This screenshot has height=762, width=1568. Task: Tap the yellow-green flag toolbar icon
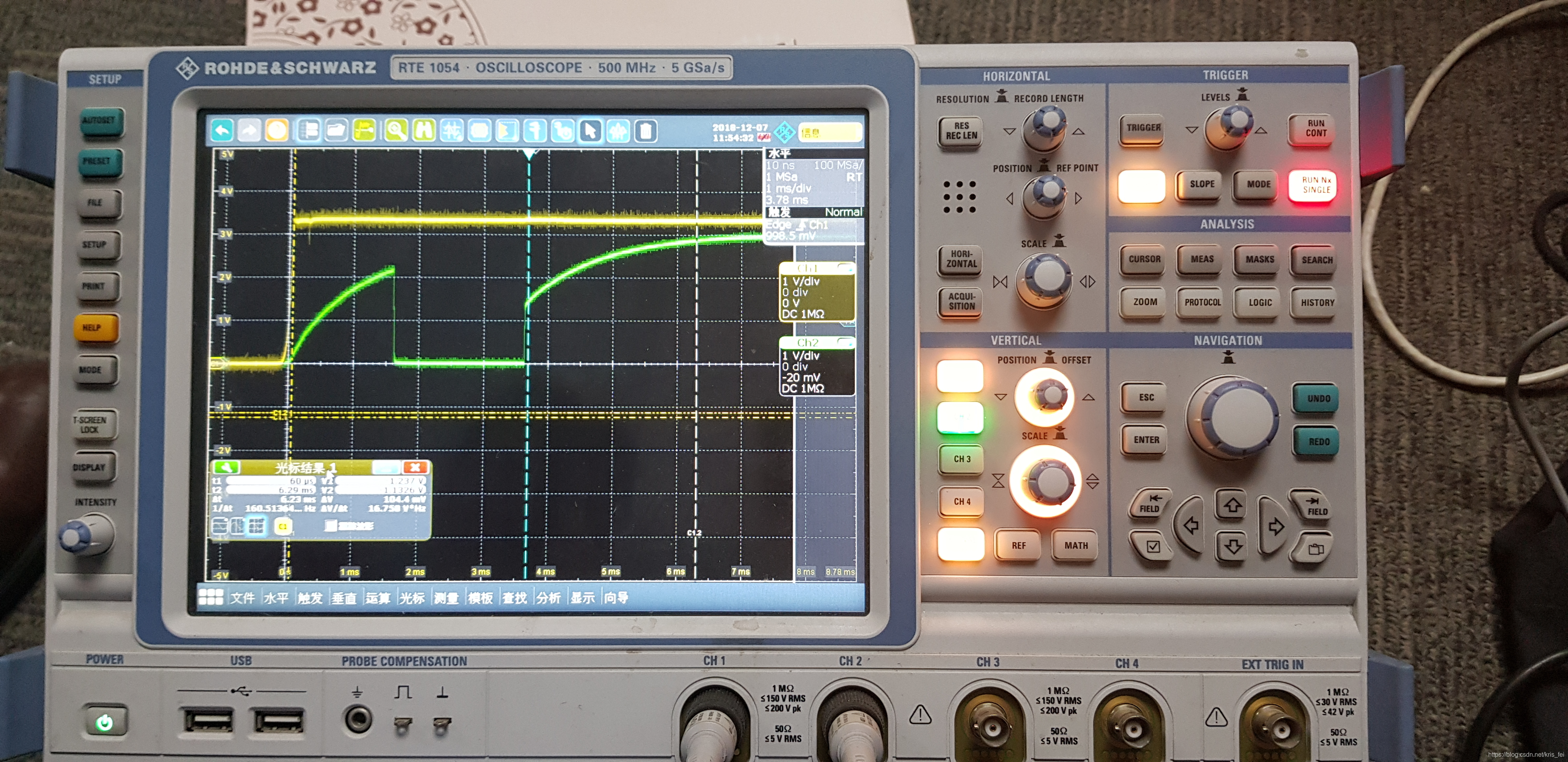[364, 130]
